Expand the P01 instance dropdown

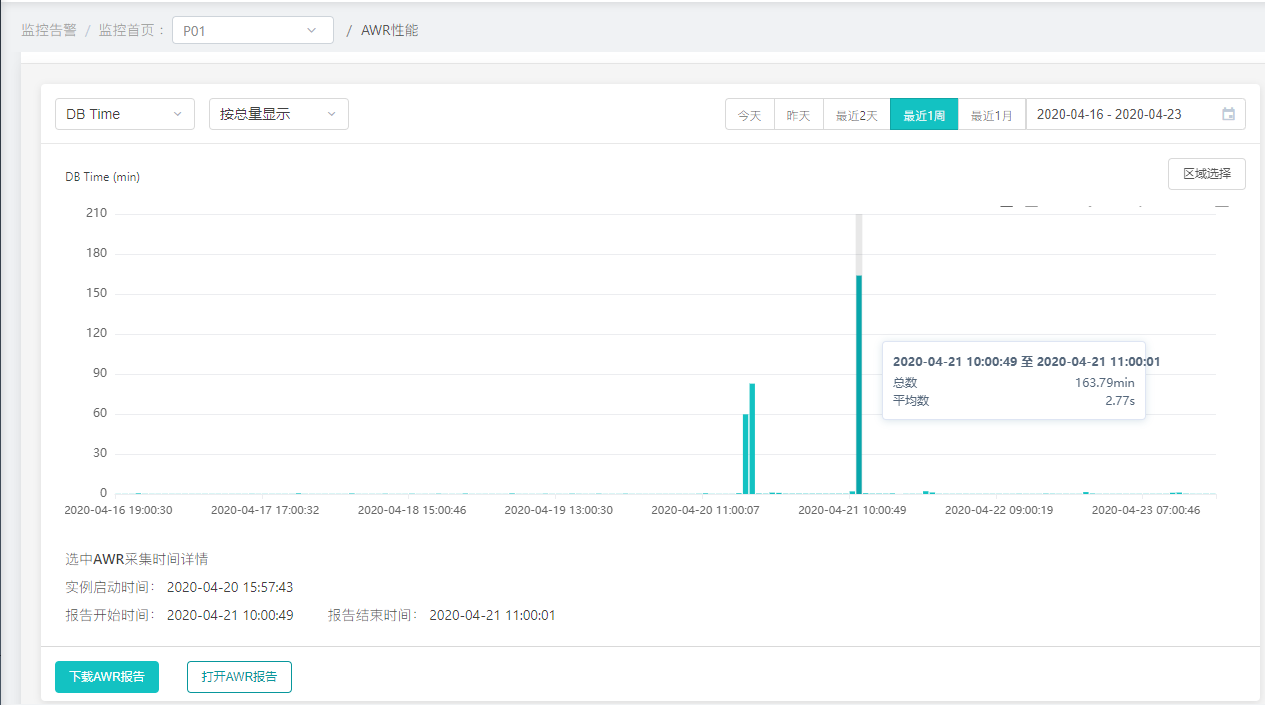[x=252, y=30]
